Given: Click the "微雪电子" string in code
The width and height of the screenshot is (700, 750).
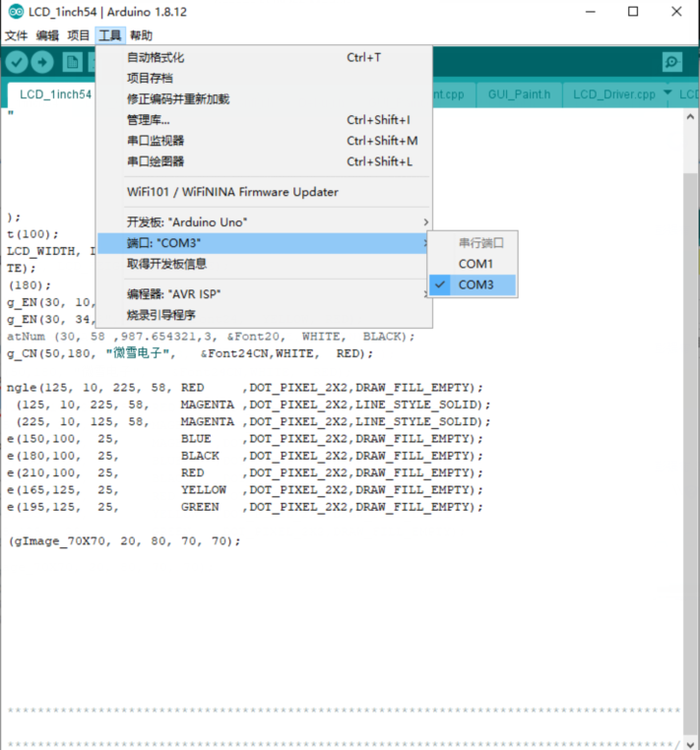Looking at the screenshot, I should point(137,353).
